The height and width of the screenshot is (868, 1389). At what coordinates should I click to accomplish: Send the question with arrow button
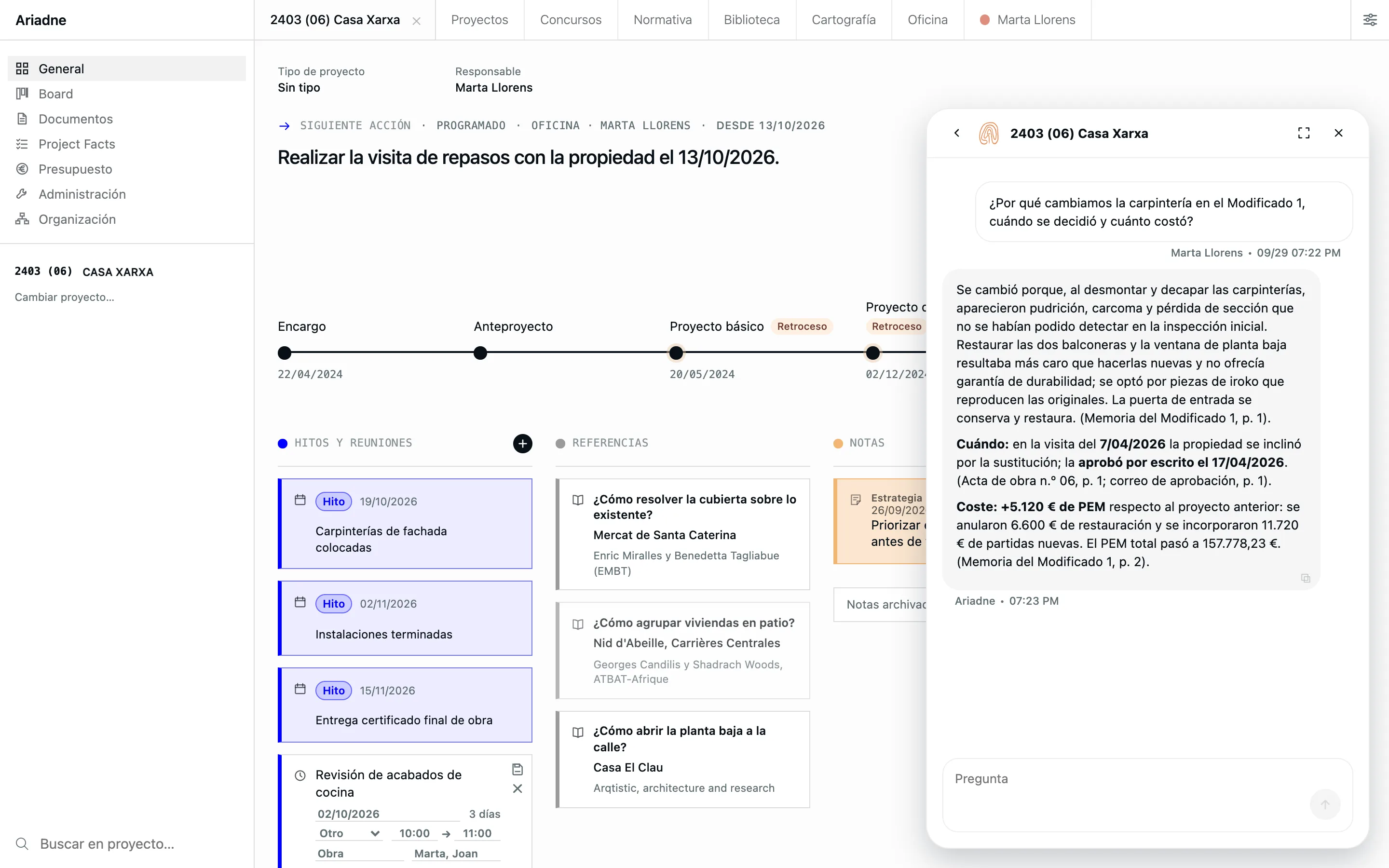click(x=1325, y=804)
